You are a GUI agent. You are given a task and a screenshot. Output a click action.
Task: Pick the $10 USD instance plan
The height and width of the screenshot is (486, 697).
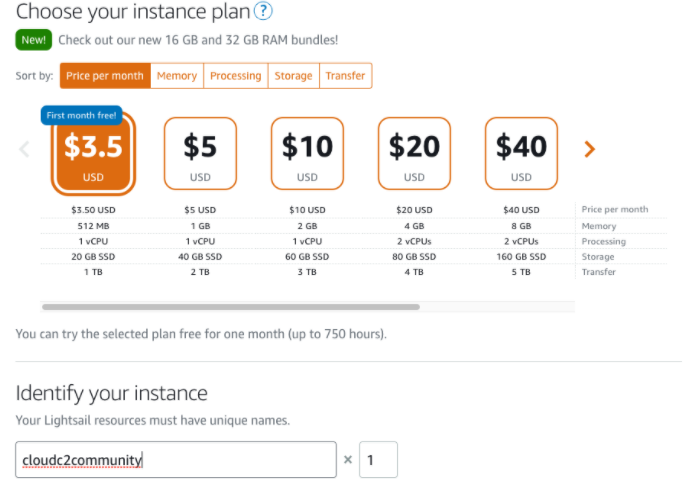[307, 153]
